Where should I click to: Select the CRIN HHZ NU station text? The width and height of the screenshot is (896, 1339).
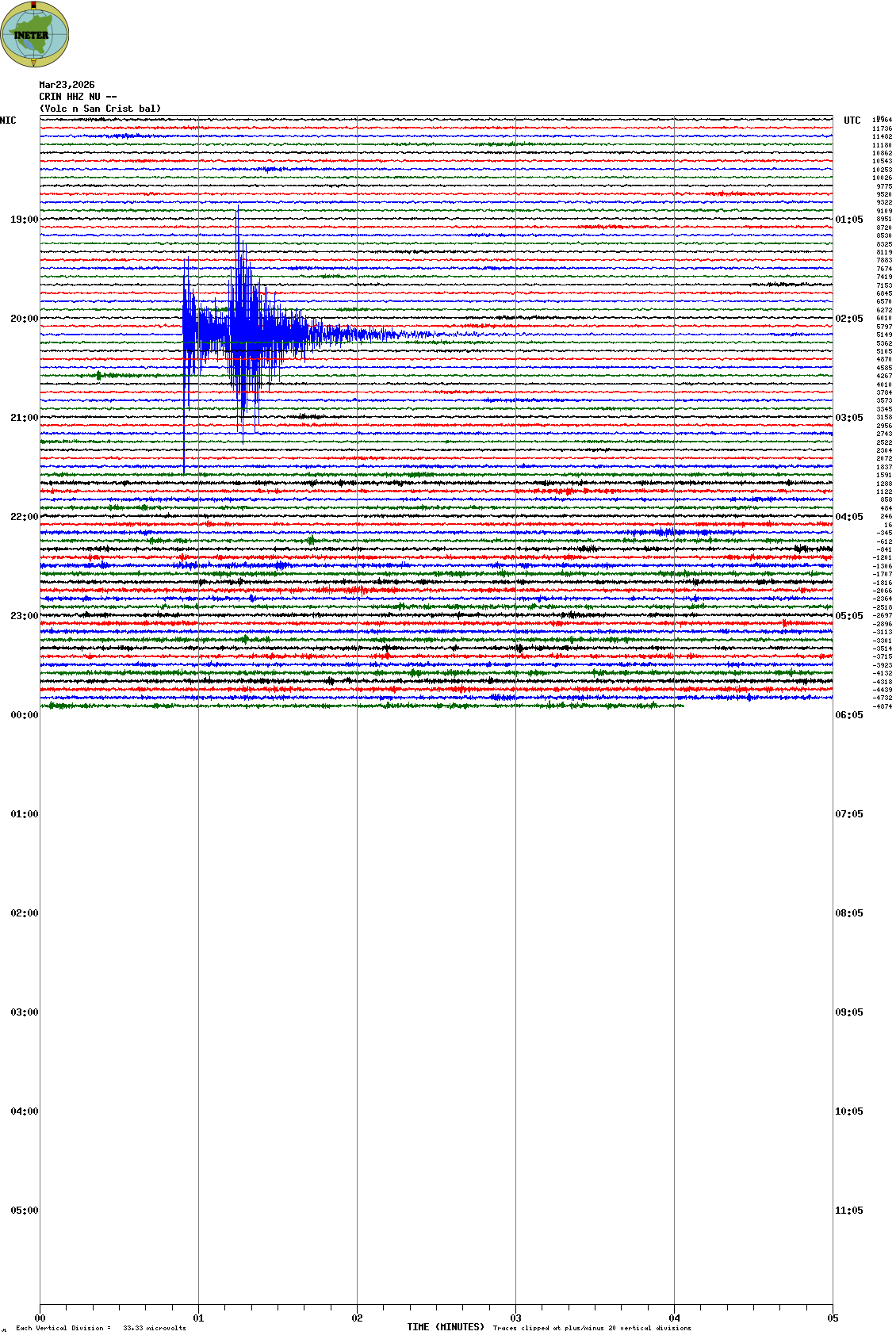click(77, 97)
